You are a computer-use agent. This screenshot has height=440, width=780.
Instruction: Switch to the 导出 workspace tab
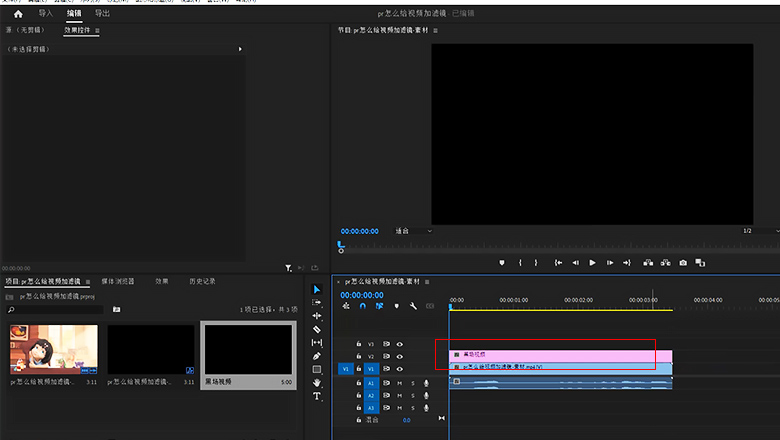click(103, 14)
